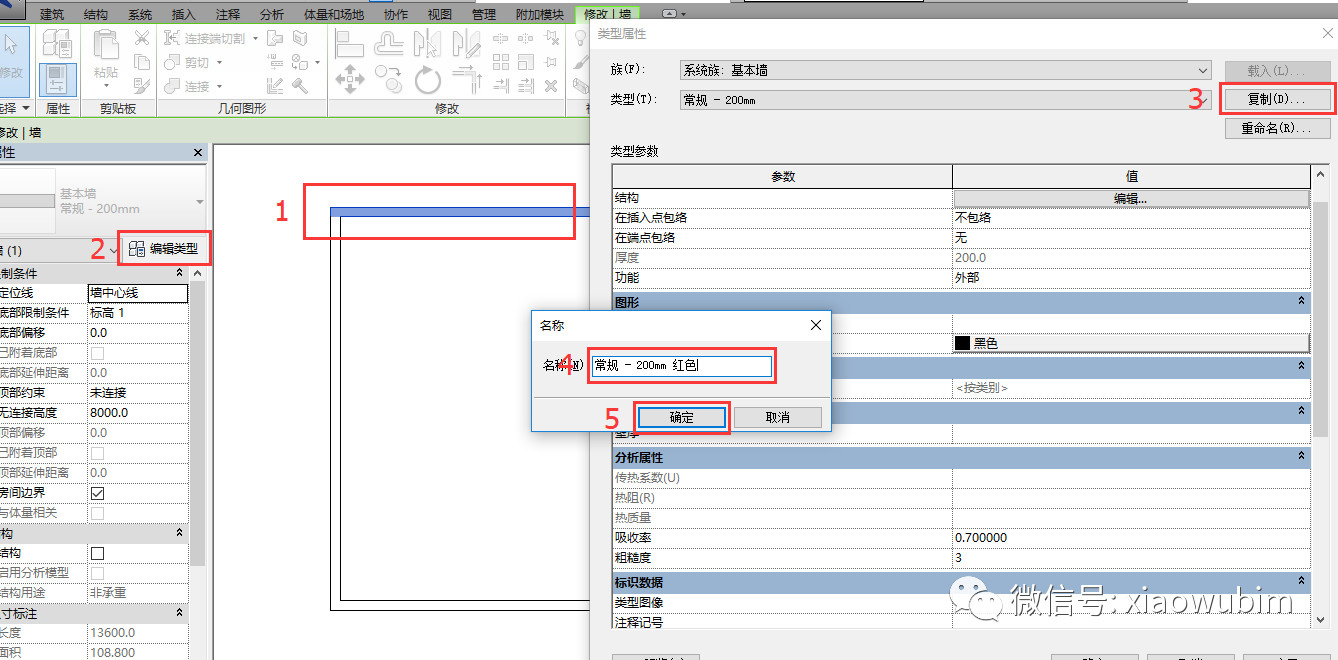Select the Offset tool icon
1338x660 pixels.
point(388,43)
